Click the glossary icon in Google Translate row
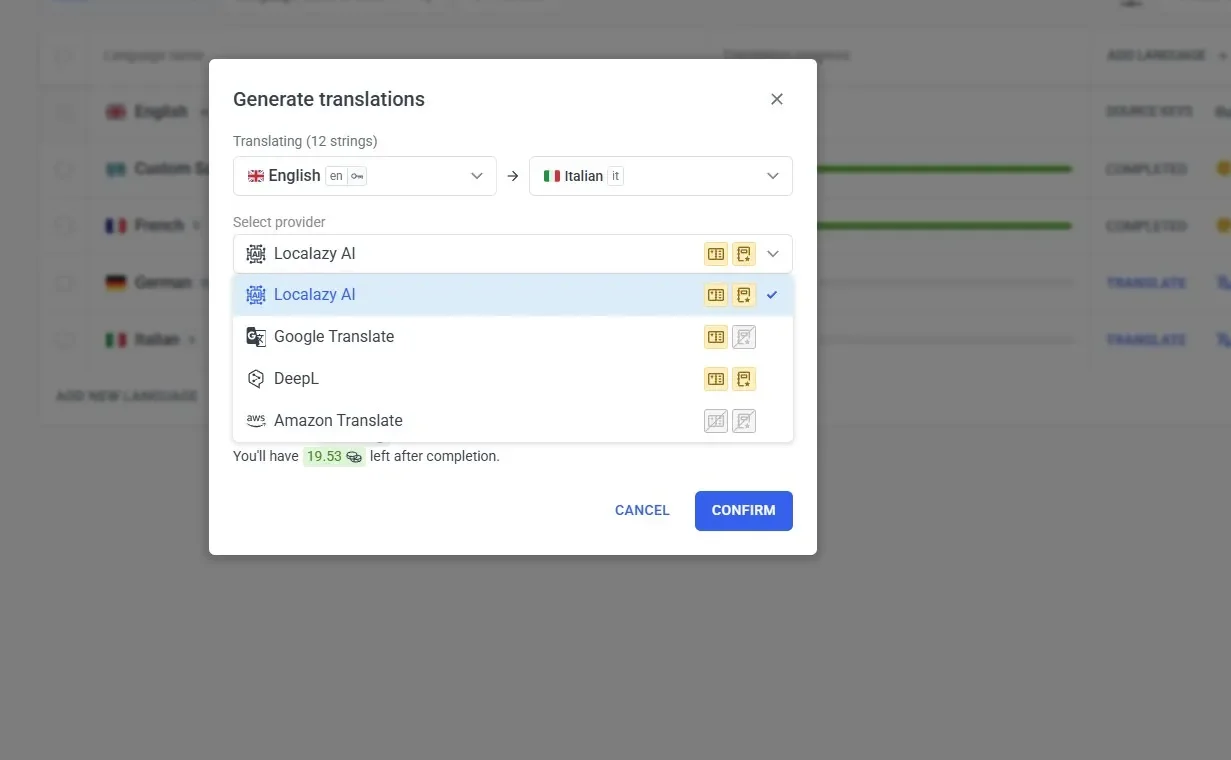Viewport: 1231px width, 760px height. tap(716, 337)
